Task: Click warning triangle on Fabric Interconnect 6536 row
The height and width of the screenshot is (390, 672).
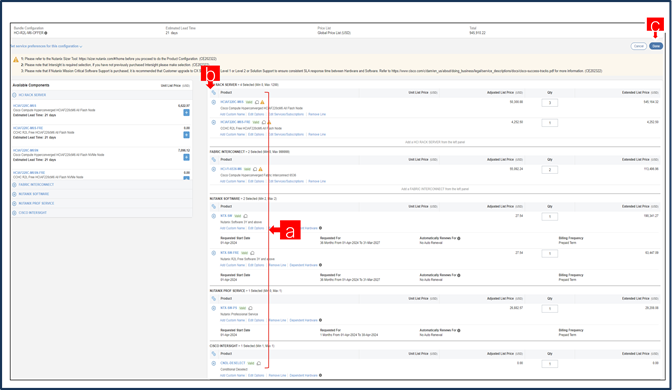Action: (x=261, y=169)
